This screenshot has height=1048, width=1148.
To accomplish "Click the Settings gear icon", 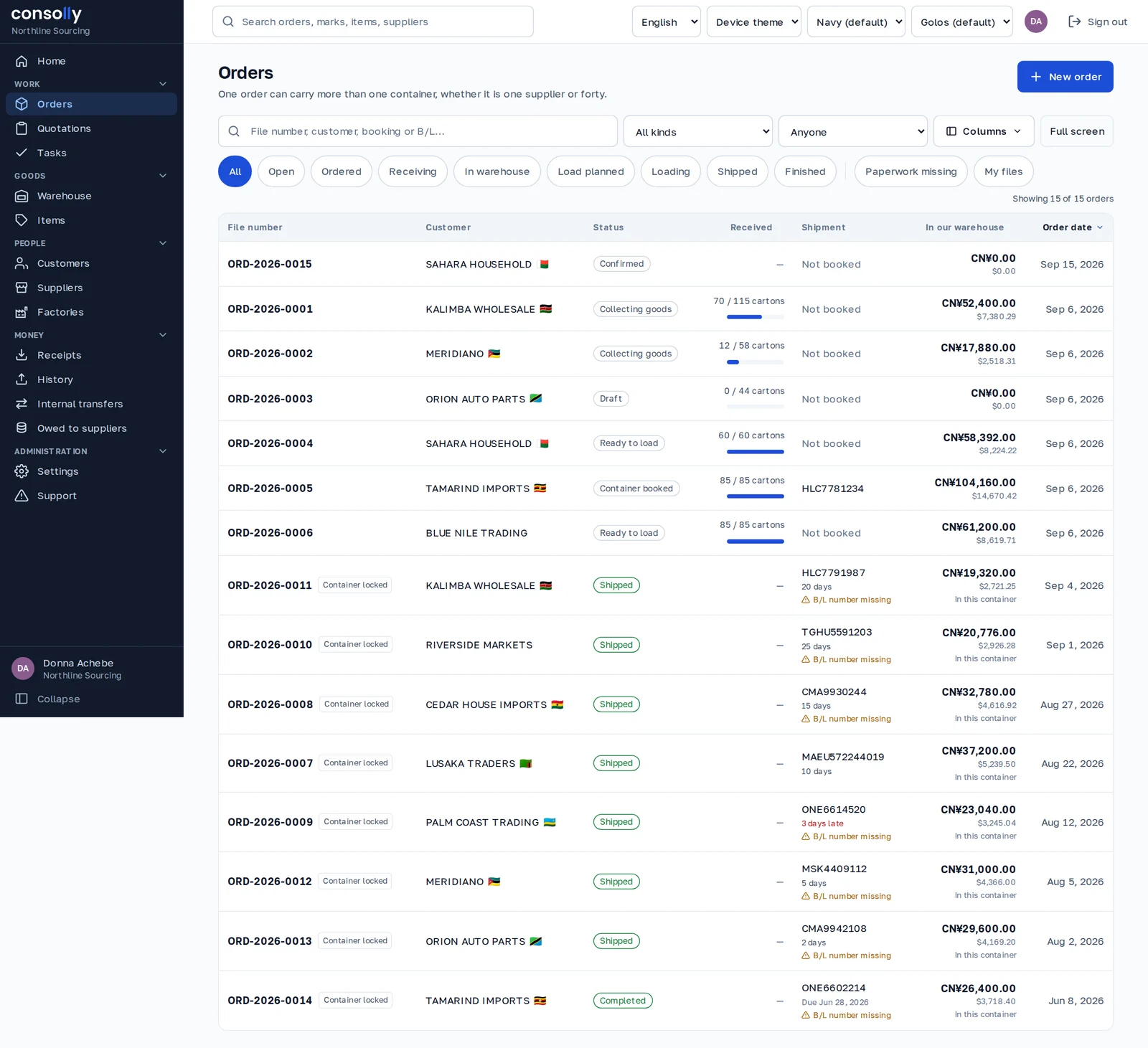I will pyautogui.click(x=22, y=471).
